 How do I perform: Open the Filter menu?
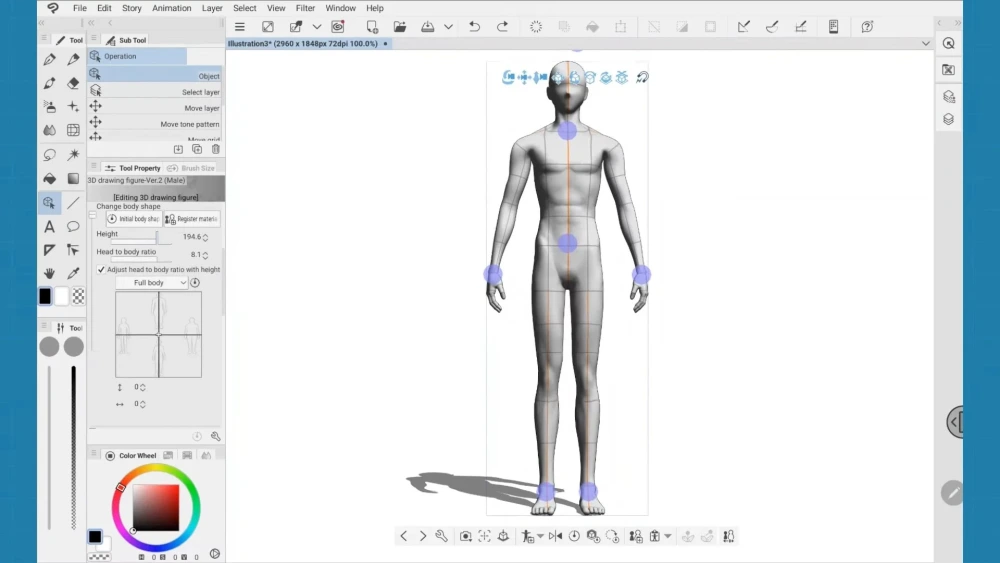(x=305, y=8)
